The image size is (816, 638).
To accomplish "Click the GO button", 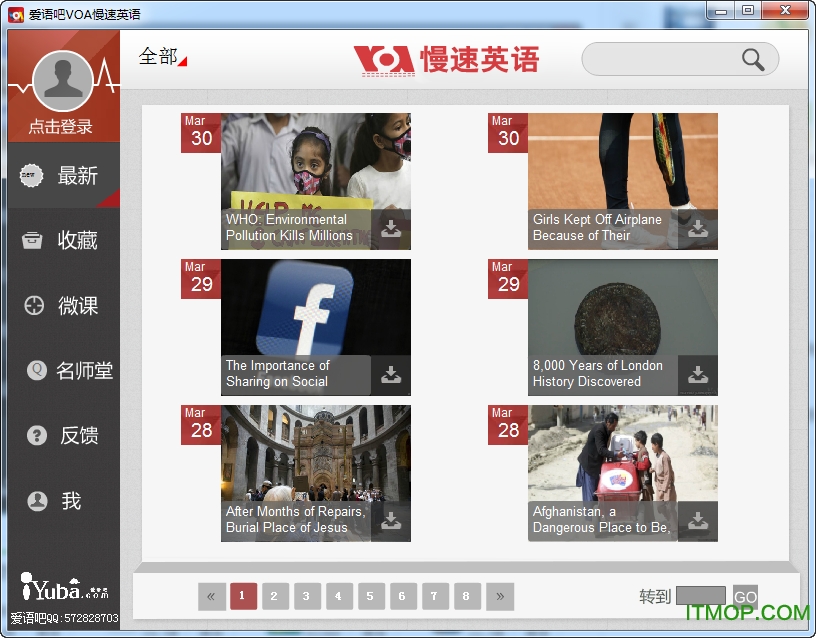I will [745, 596].
